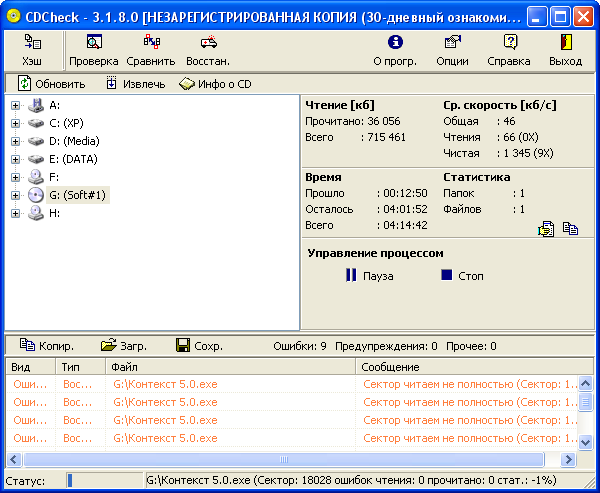Open the Восстан. recovery tool
The width and height of the screenshot is (600, 493).
click(208, 51)
